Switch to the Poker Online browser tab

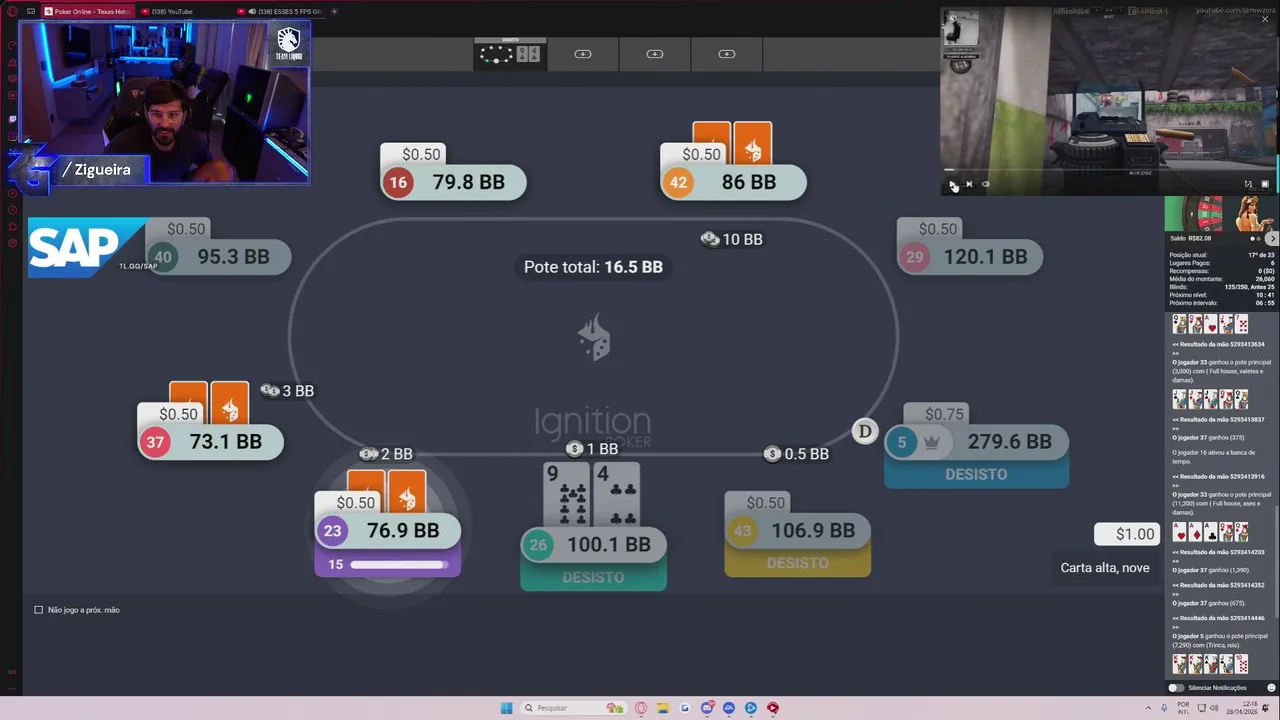click(89, 11)
